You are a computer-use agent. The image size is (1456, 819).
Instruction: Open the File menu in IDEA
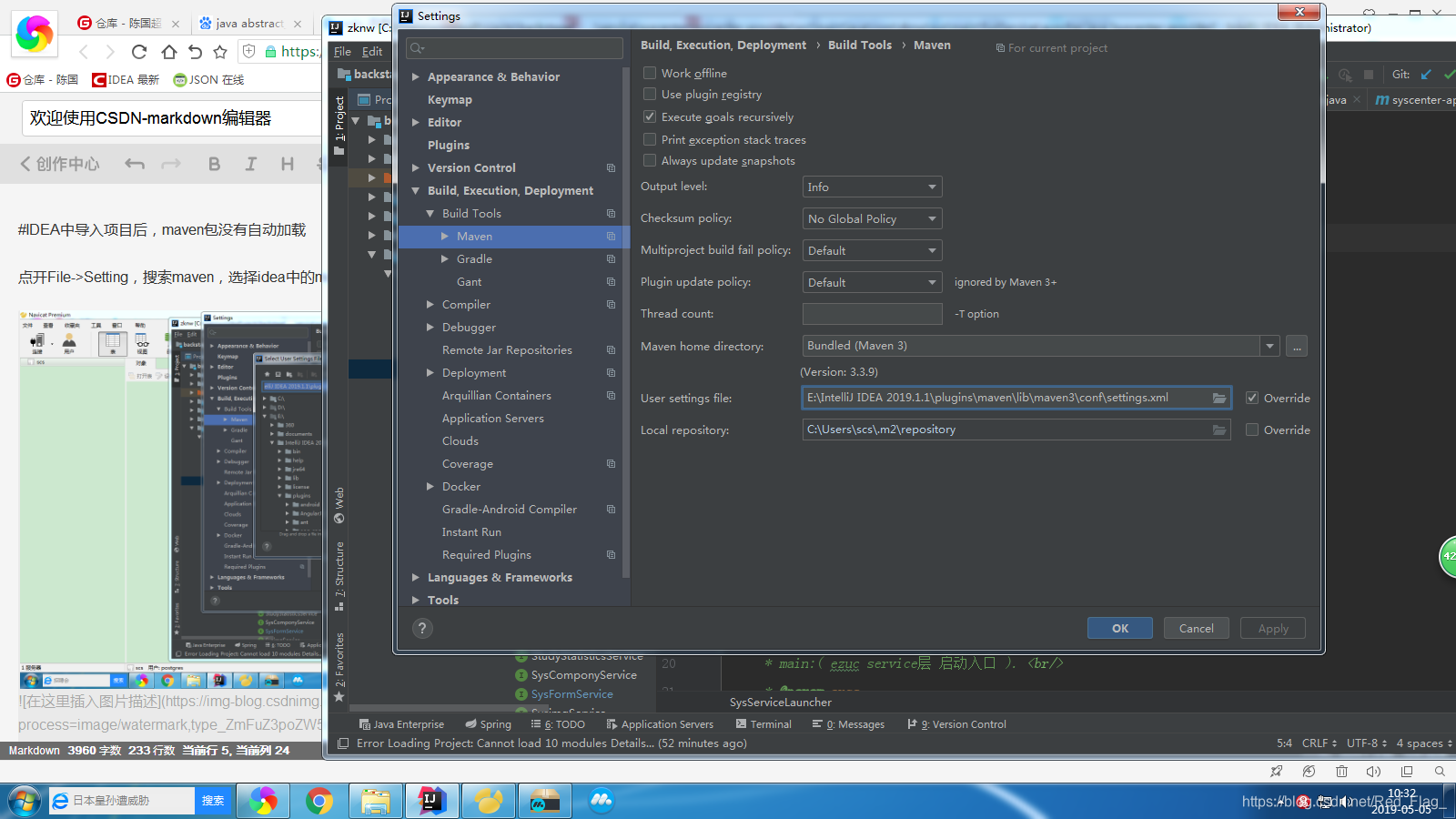point(342,52)
